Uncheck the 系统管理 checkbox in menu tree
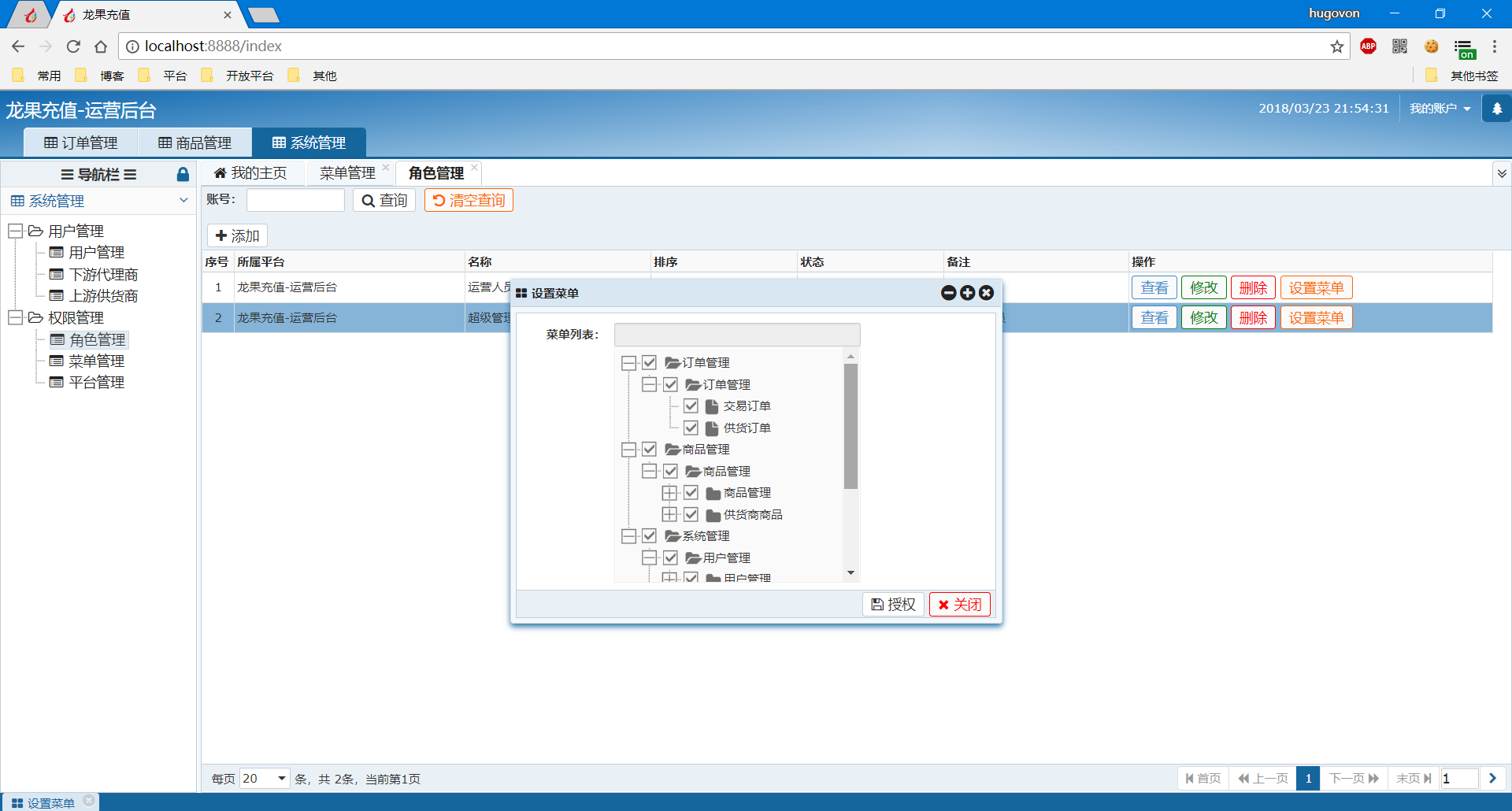 click(649, 536)
